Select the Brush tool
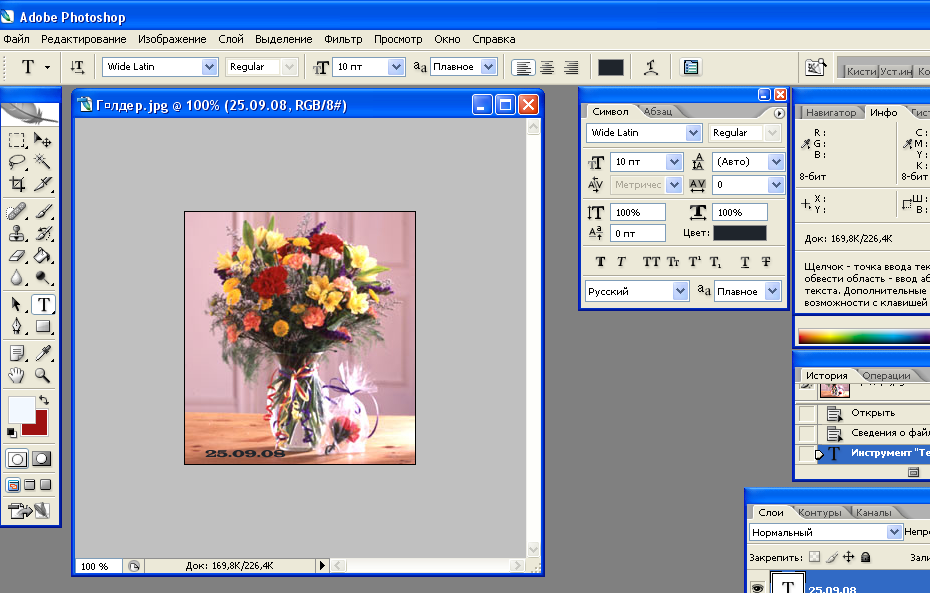 [x=42, y=211]
